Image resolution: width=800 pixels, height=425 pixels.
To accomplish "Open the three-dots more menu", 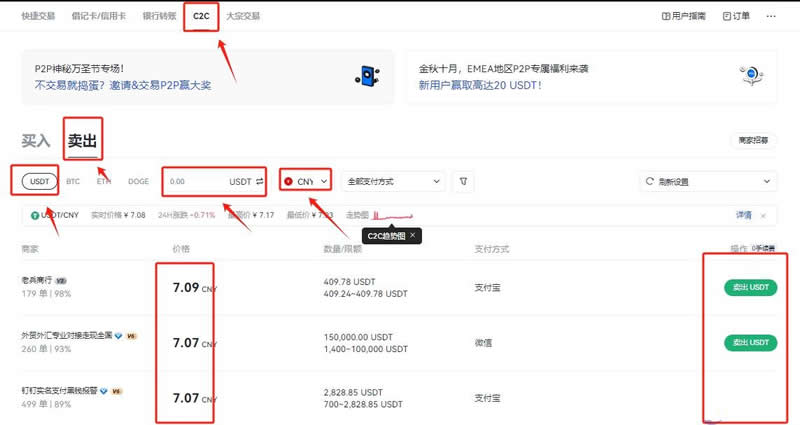I will point(771,16).
